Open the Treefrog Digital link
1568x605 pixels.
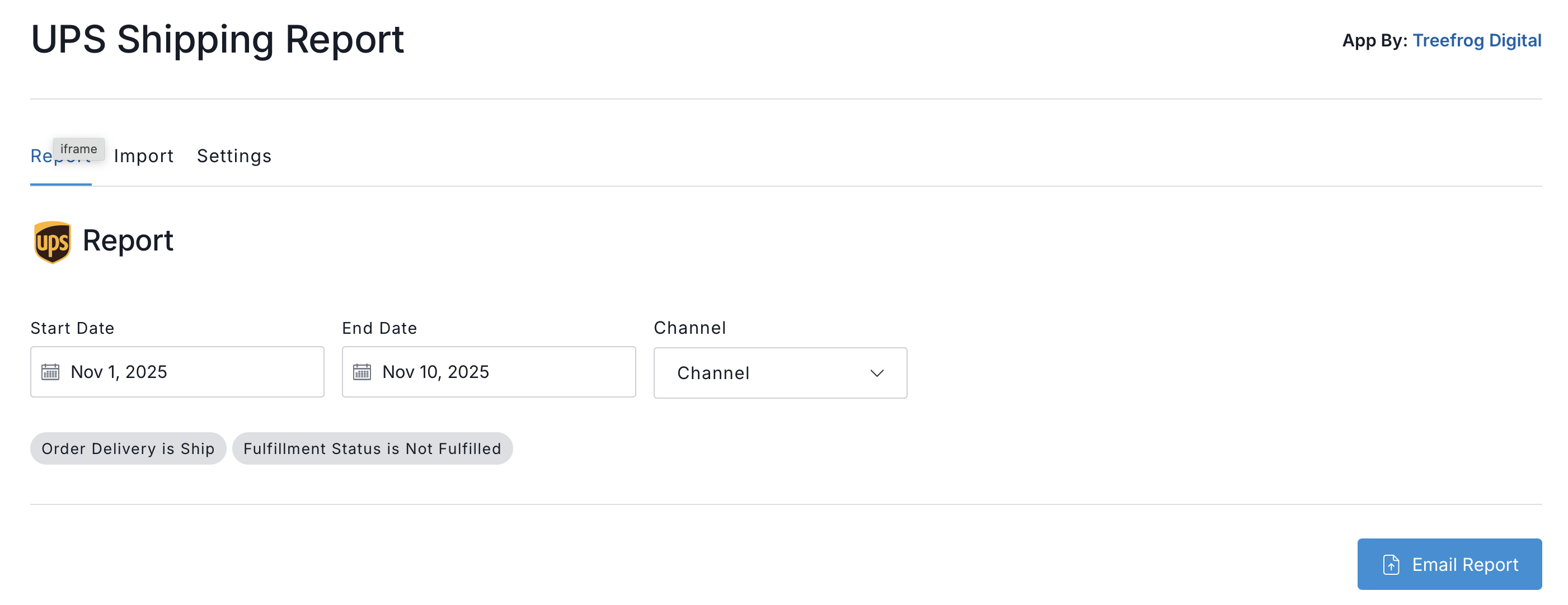tap(1476, 40)
